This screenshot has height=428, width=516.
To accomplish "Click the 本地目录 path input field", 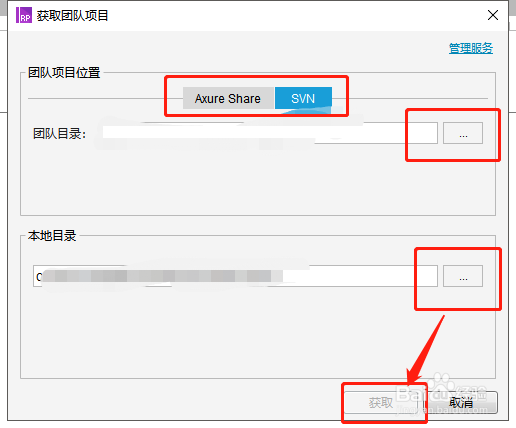I will [235, 276].
